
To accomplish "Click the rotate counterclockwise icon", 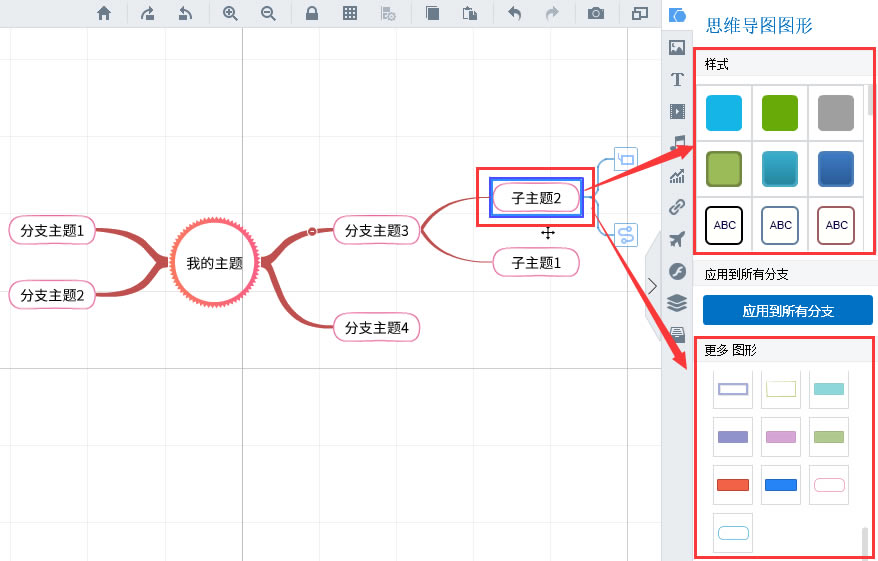I will coord(185,13).
